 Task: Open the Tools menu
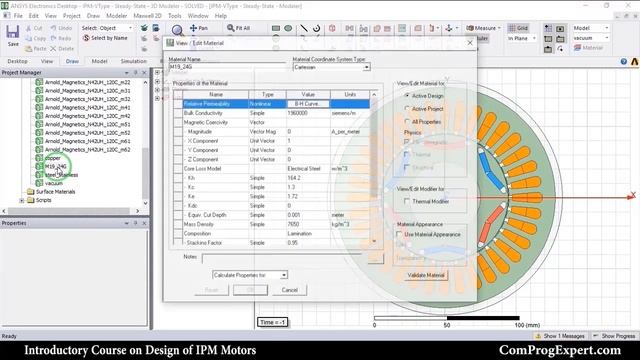[x=175, y=16]
